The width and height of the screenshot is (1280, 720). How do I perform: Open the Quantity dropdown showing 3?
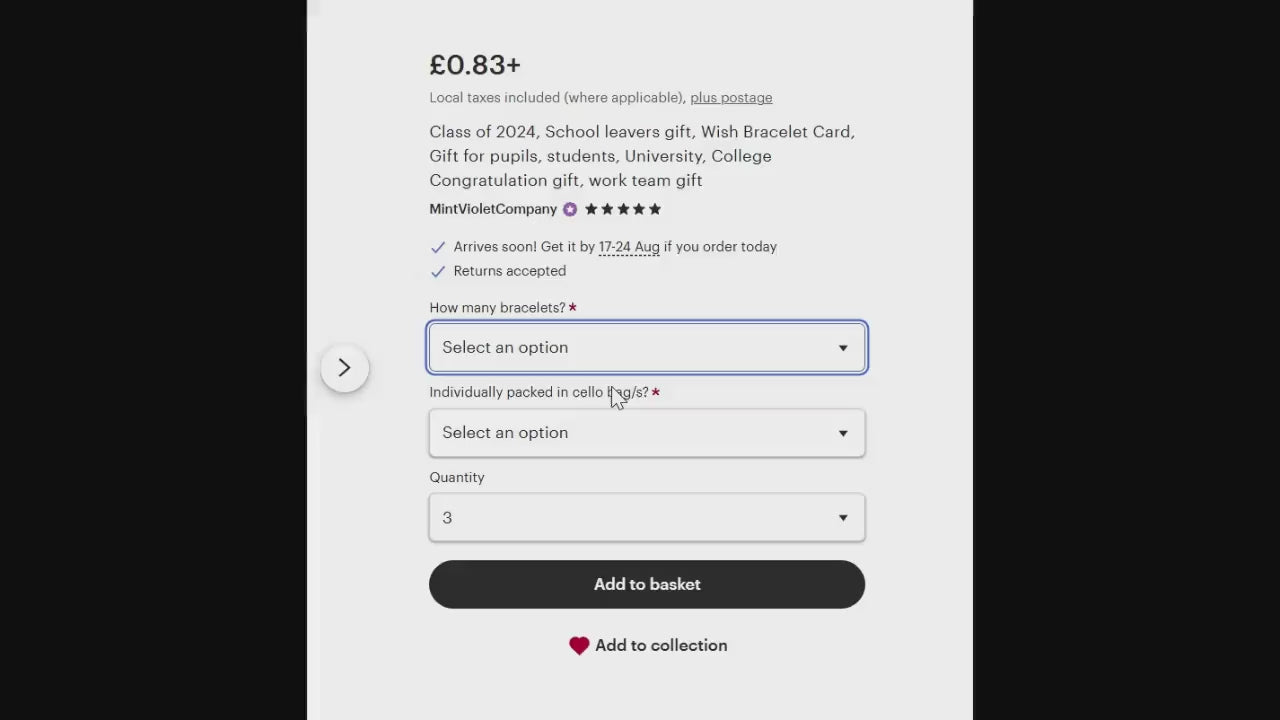point(646,518)
